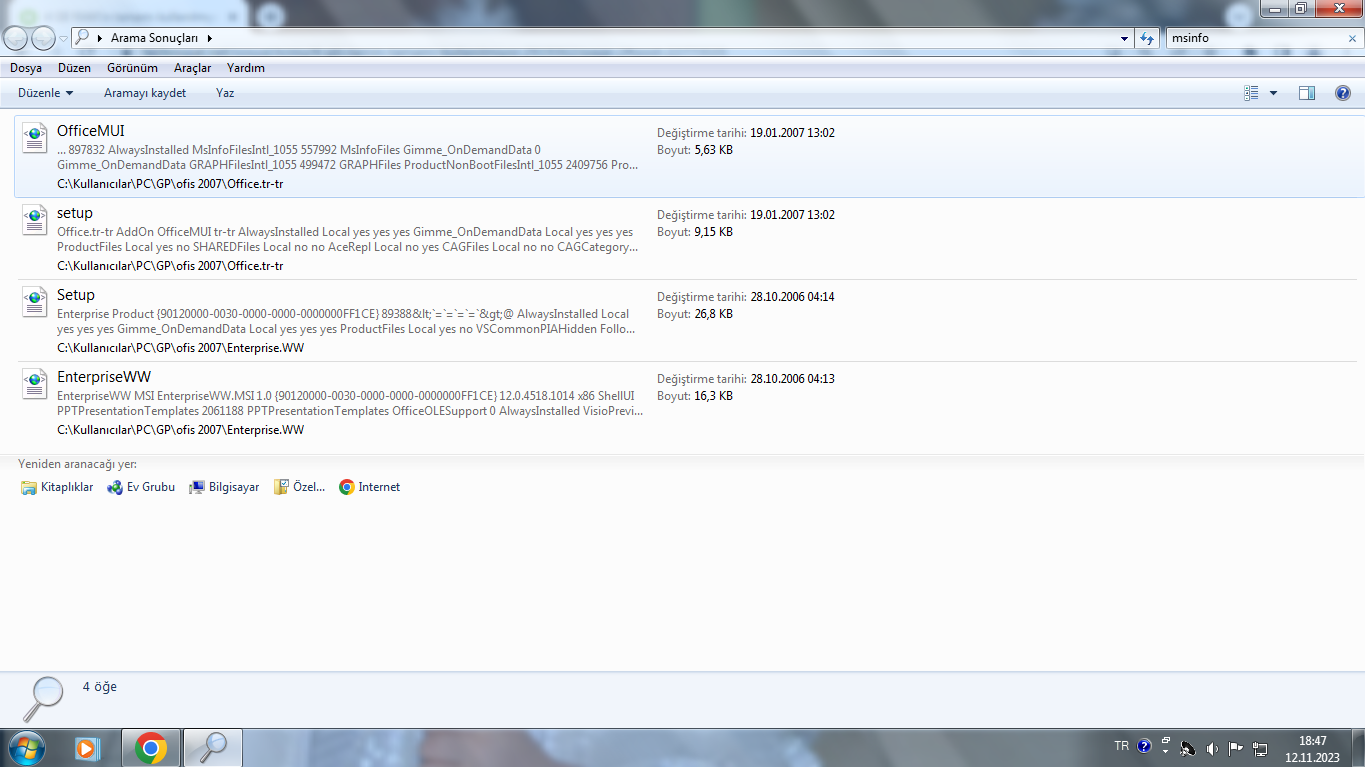The height and width of the screenshot is (767, 1365).
Task: Click the 16,3 KB size value
Action: tap(714, 396)
